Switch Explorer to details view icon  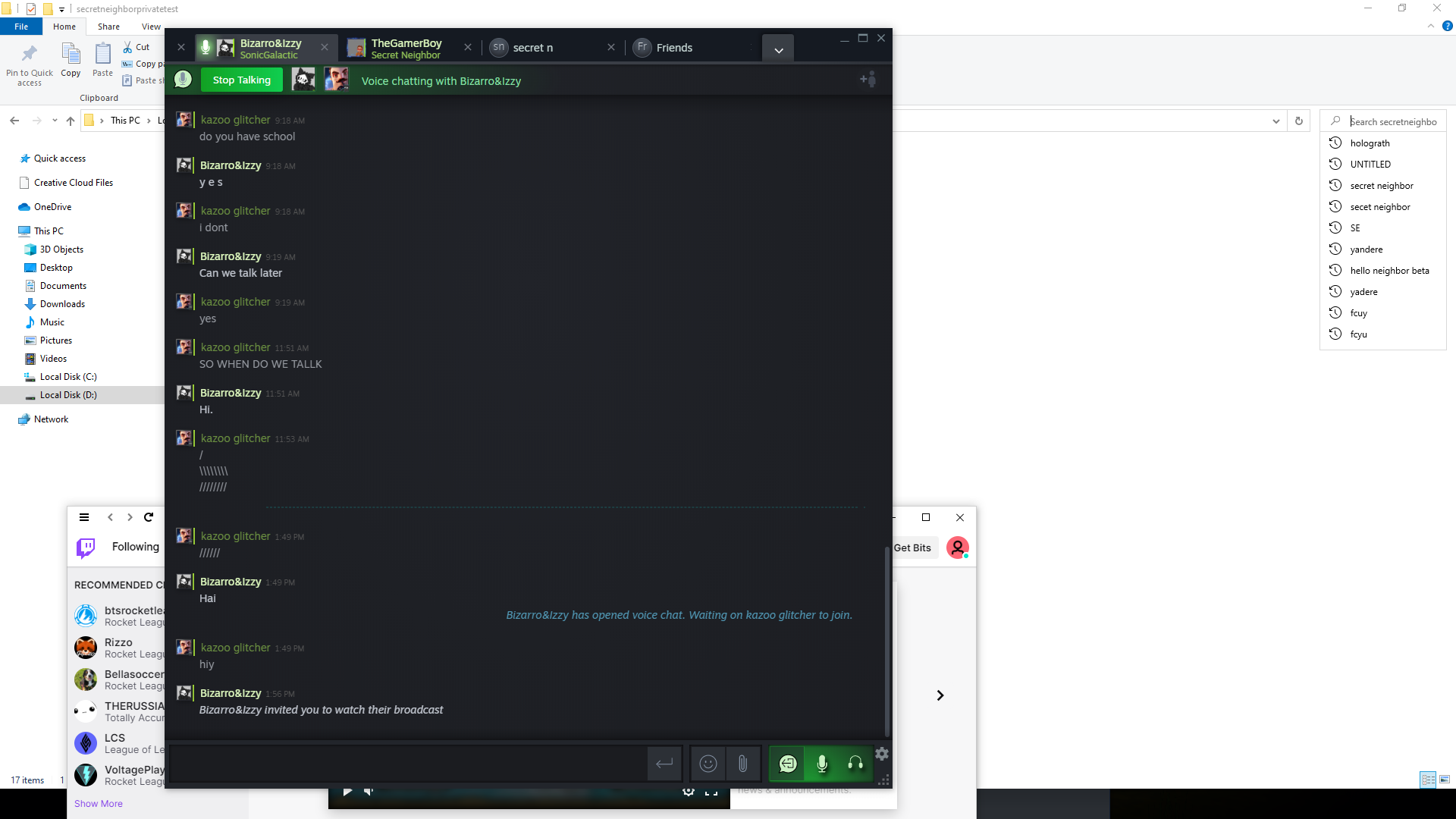1428,780
